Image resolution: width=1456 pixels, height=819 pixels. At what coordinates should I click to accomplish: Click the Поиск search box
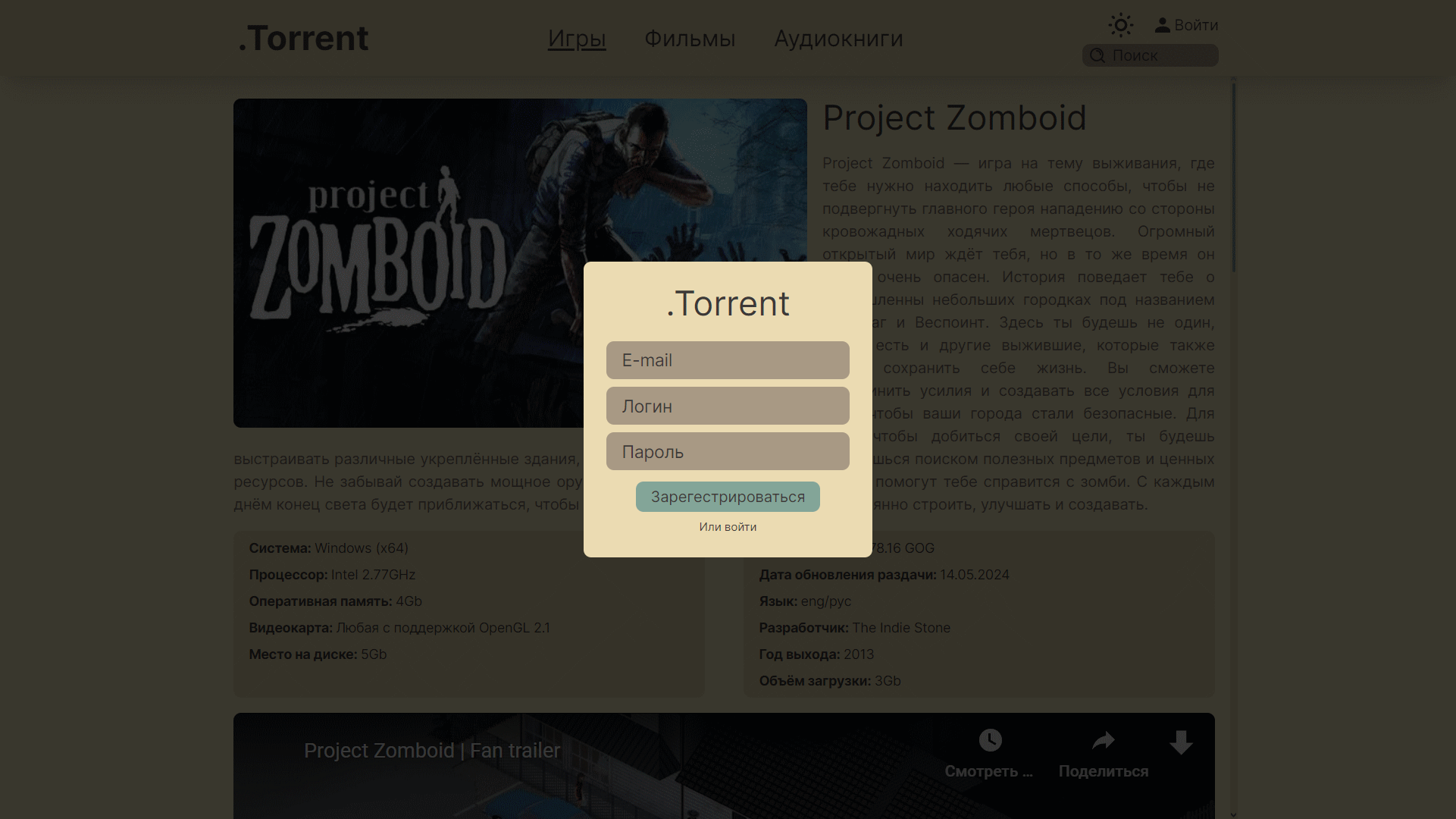(x=1161, y=55)
